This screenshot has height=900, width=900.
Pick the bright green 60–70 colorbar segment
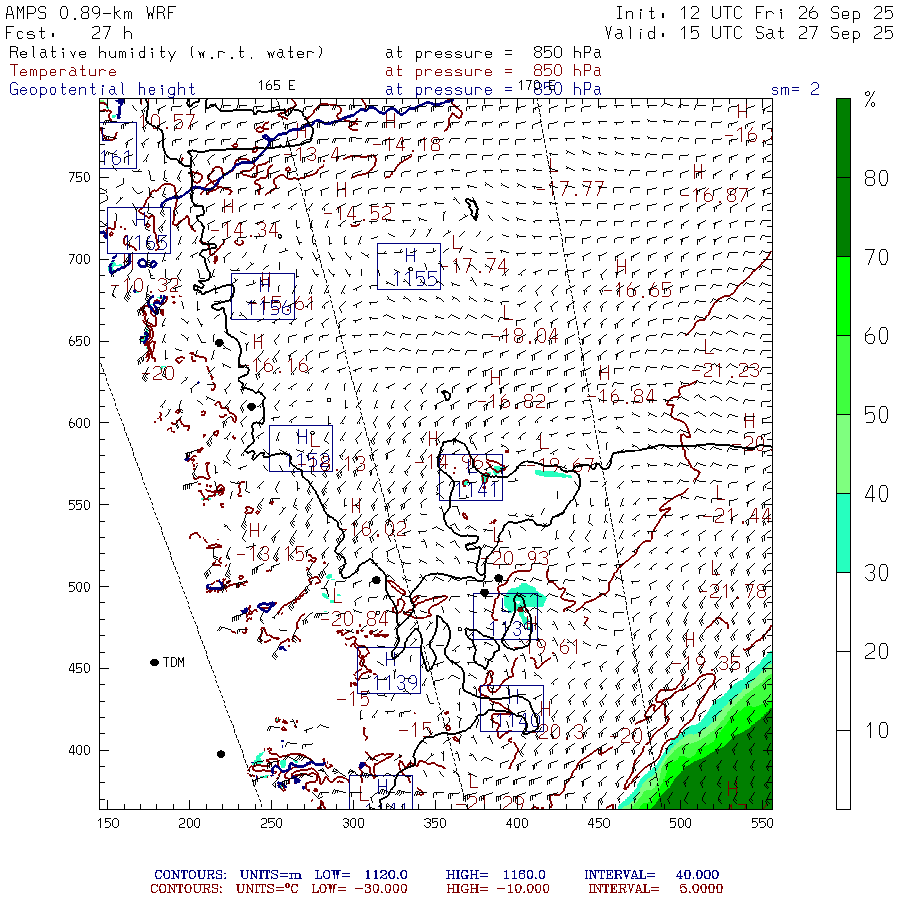point(843,296)
